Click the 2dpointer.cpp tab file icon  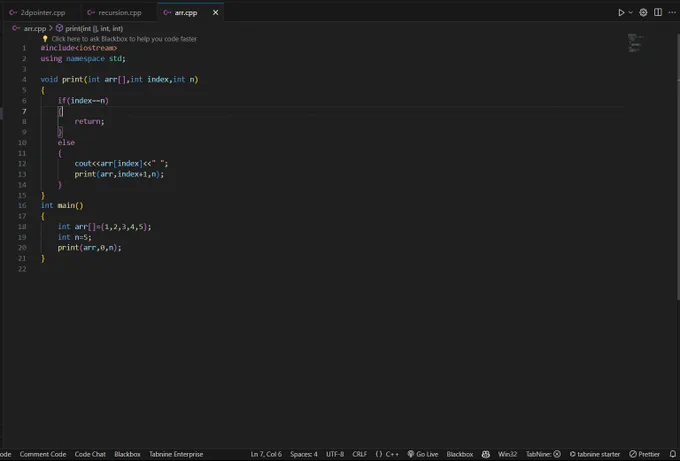[x=13, y=13]
